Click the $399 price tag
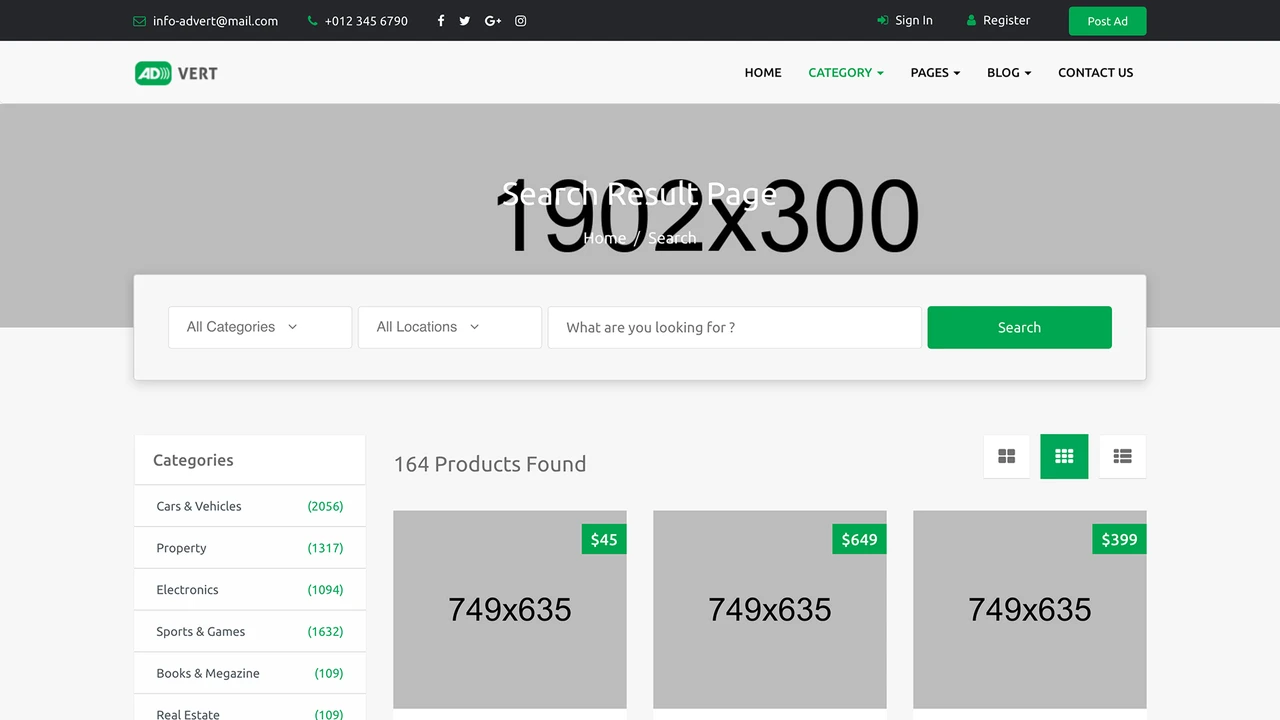The image size is (1280, 720). [x=1119, y=539]
